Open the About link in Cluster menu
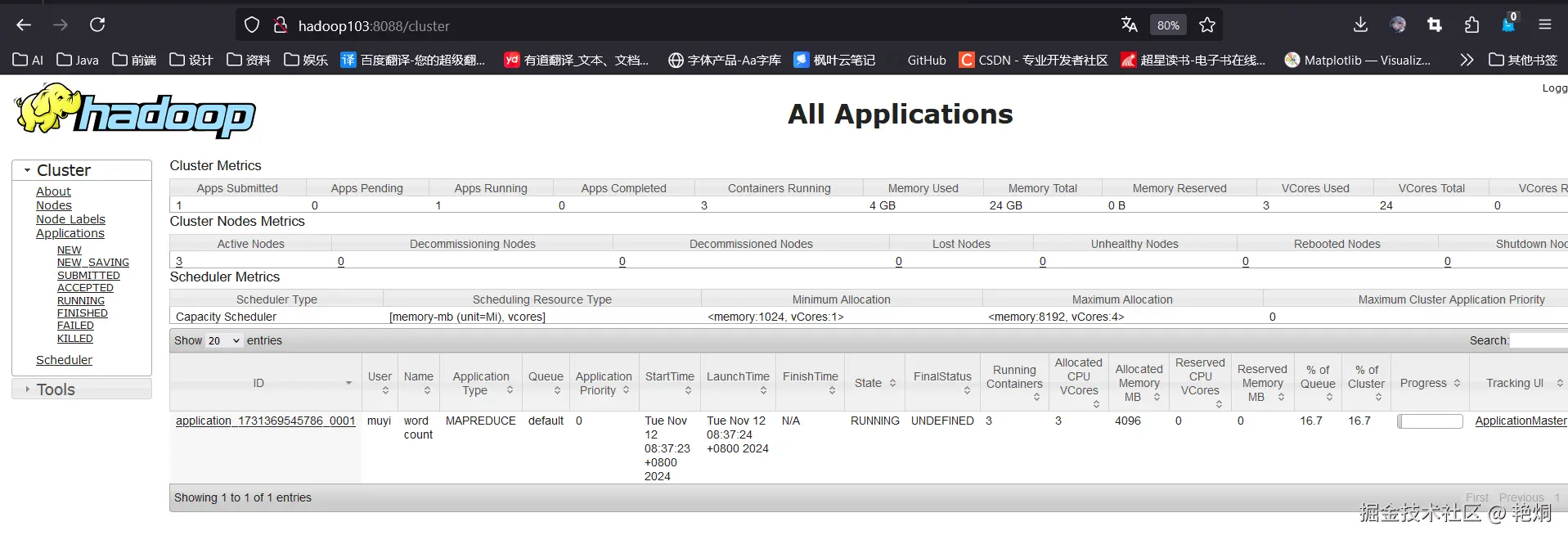 pyautogui.click(x=53, y=191)
